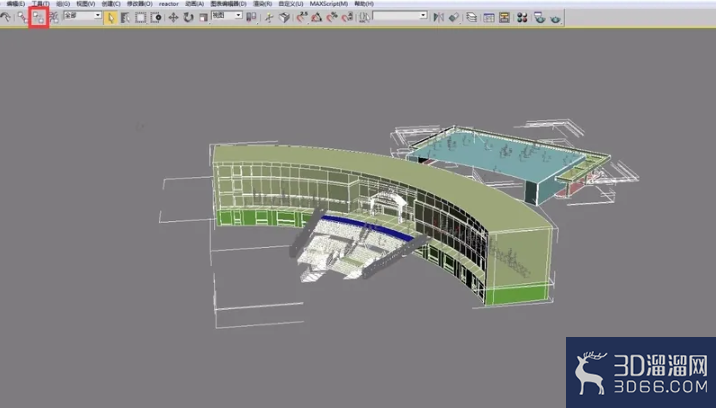Toggle Window/Crossing selection mode

(x=156, y=17)
